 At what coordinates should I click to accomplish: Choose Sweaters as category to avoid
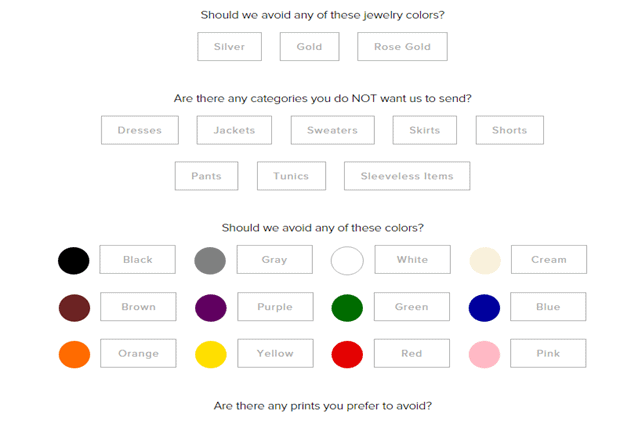click(x=332, y=130)
